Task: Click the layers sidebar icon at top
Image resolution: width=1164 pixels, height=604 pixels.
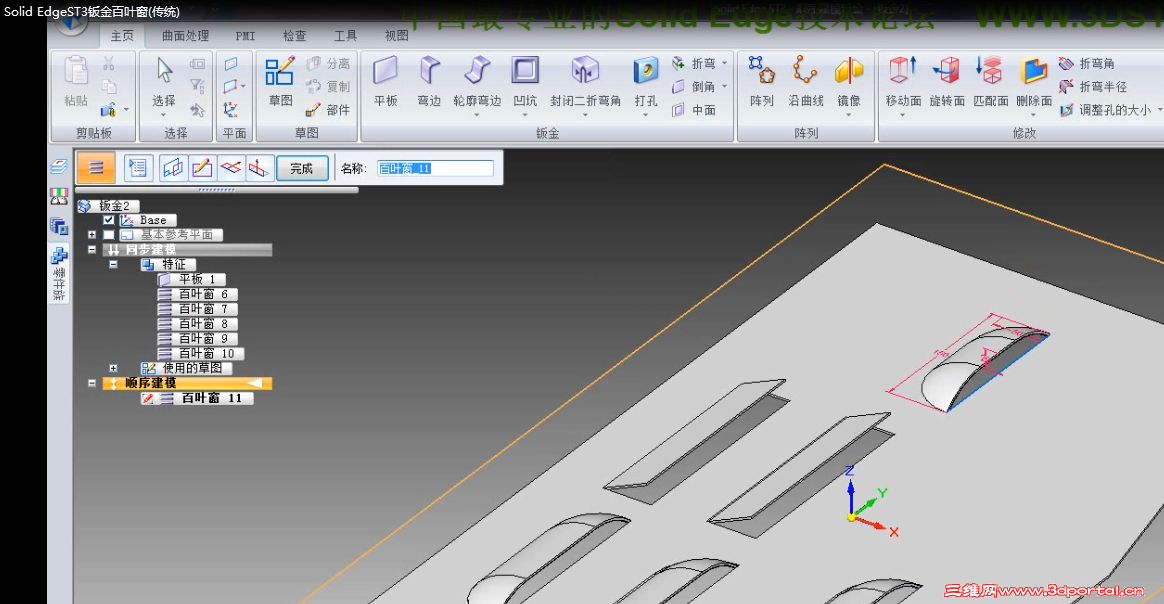Action: coord(59,167)
